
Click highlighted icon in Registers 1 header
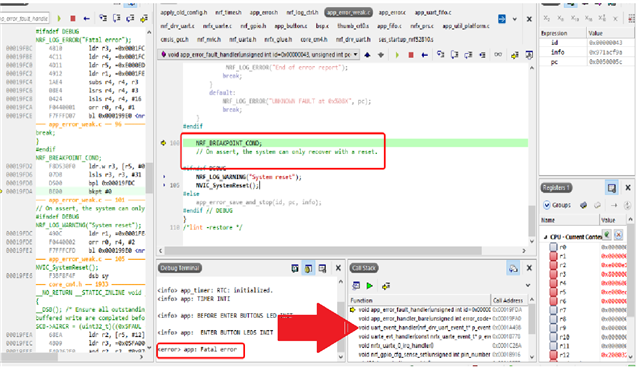click(x=612, y=188)
